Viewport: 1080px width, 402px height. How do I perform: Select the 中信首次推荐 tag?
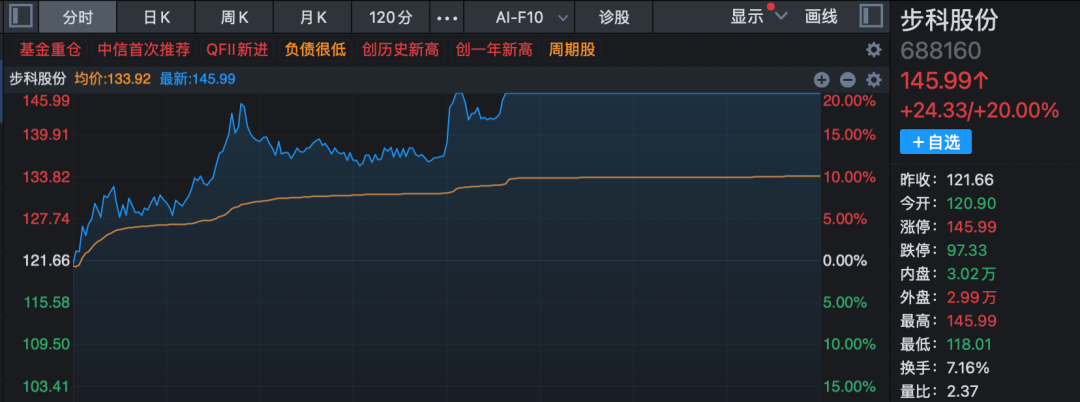click(x=143, y=50)
